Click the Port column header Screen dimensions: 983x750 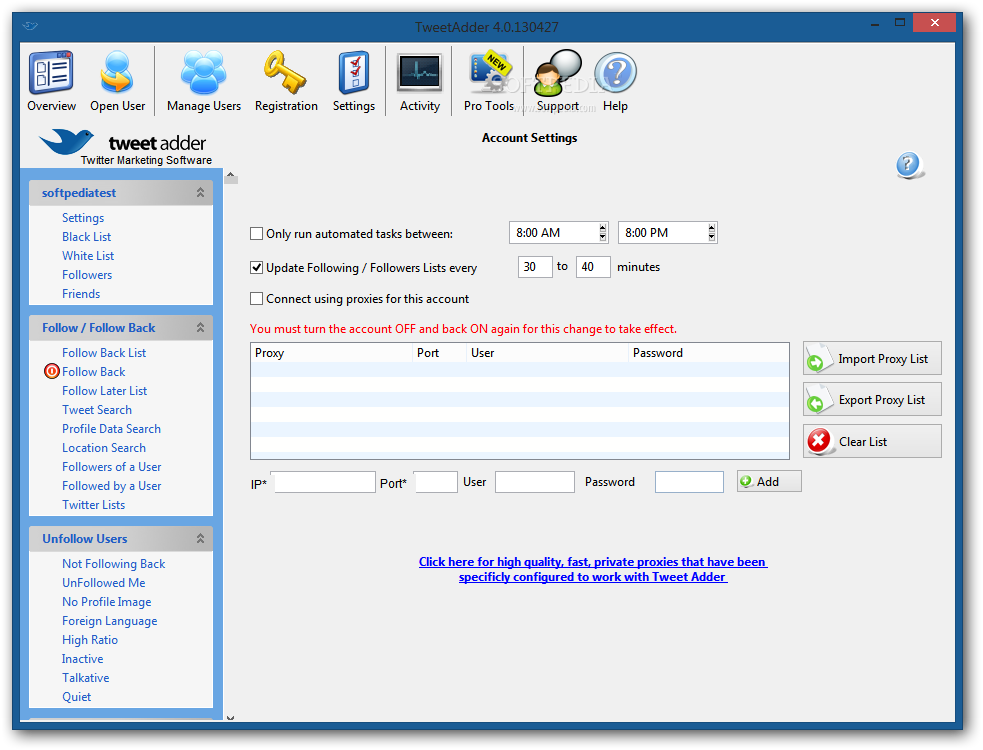click(439, 352)
